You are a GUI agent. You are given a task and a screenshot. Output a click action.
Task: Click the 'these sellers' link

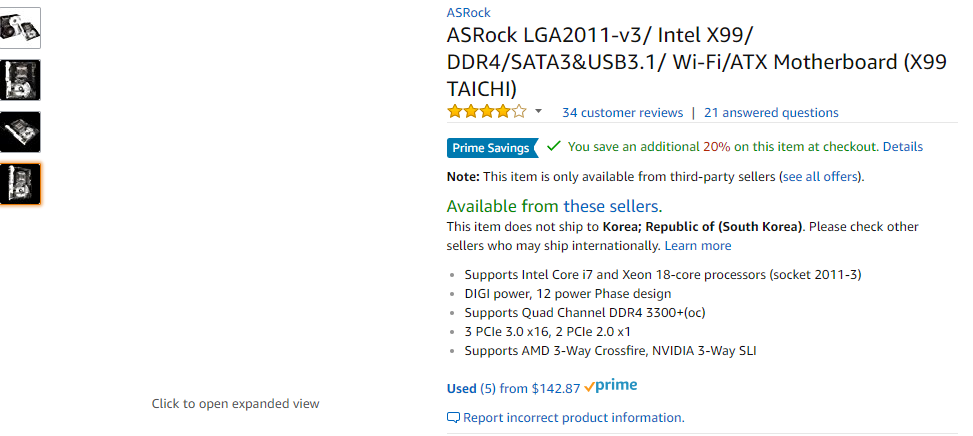point(612,206)
